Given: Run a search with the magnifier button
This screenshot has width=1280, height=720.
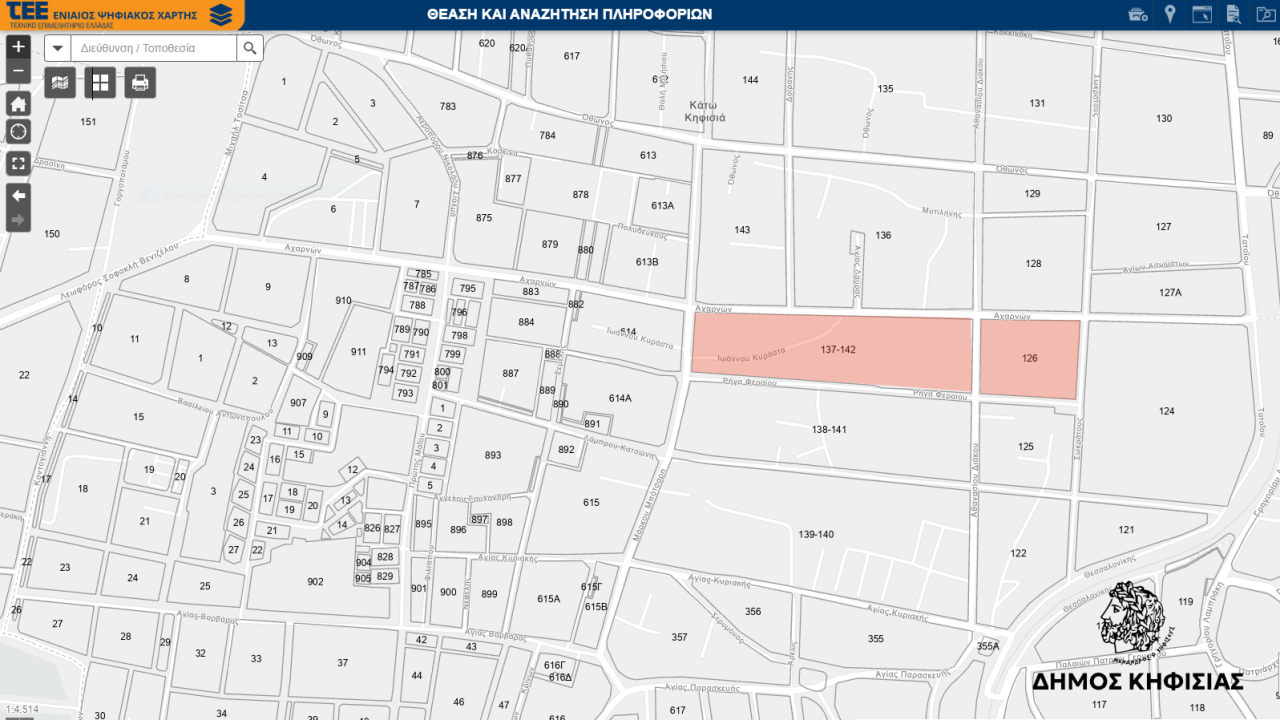Looking at the screenshot, I should 250,47.
